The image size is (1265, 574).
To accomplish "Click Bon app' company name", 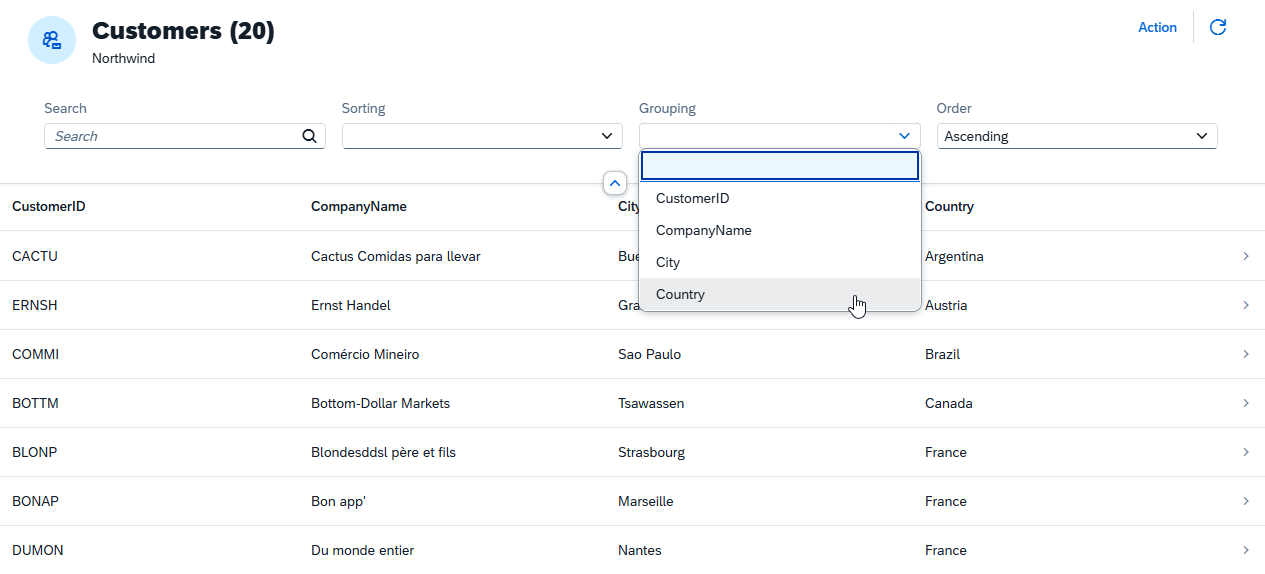I will 339,501.
